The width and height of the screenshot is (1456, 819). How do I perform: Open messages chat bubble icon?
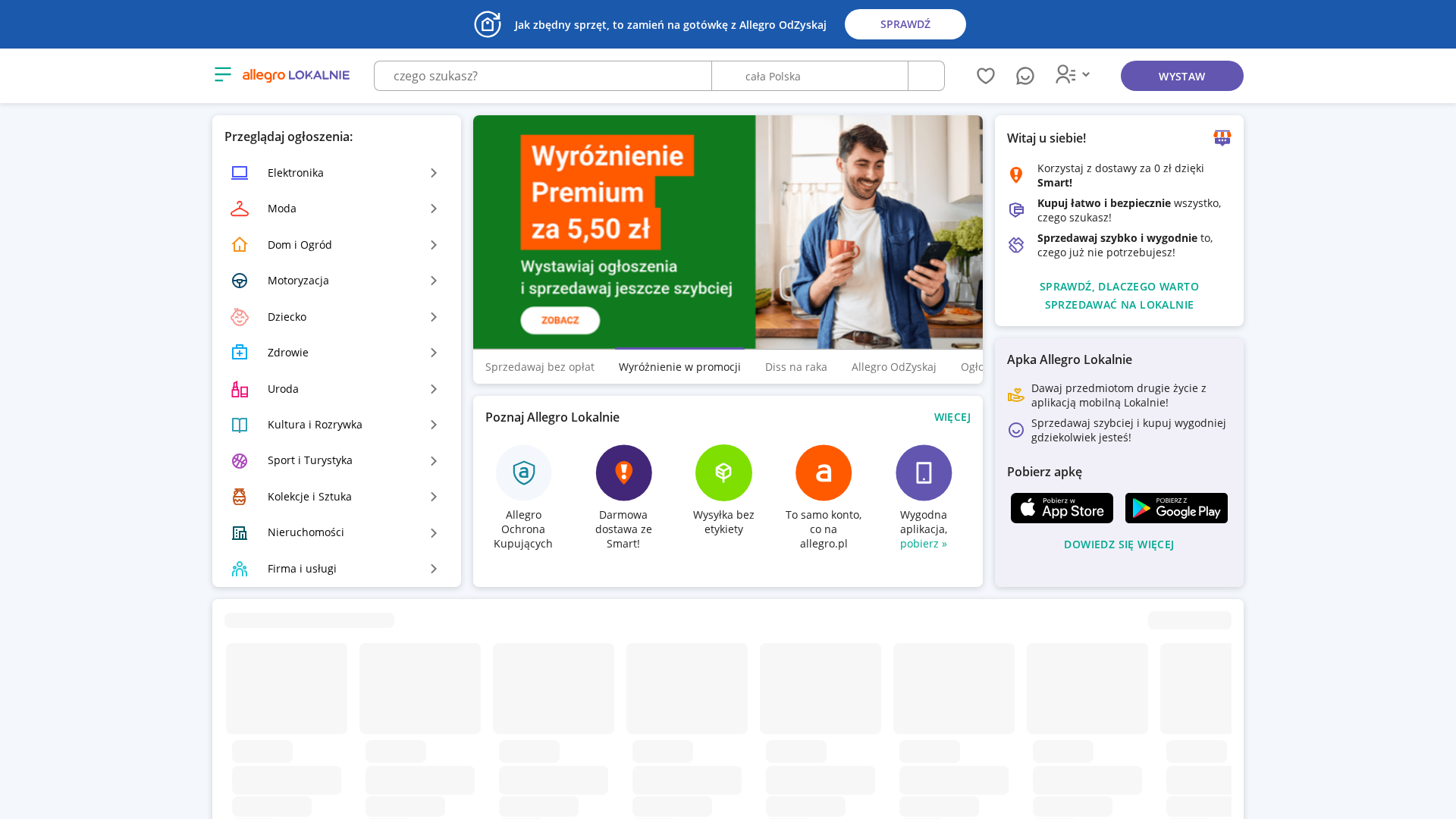pyautogui.click(x=1025, y=75)
